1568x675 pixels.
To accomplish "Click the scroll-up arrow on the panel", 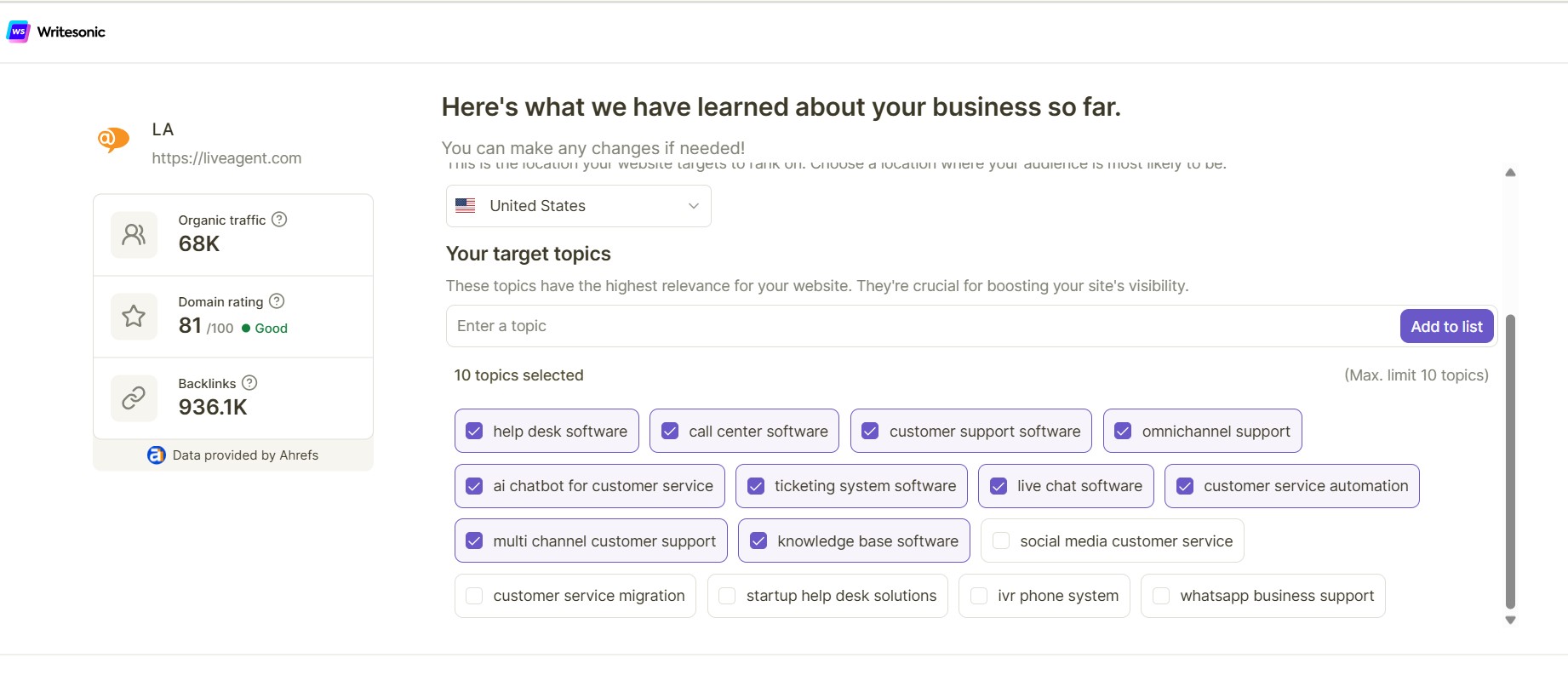I will coord(1510,172).
